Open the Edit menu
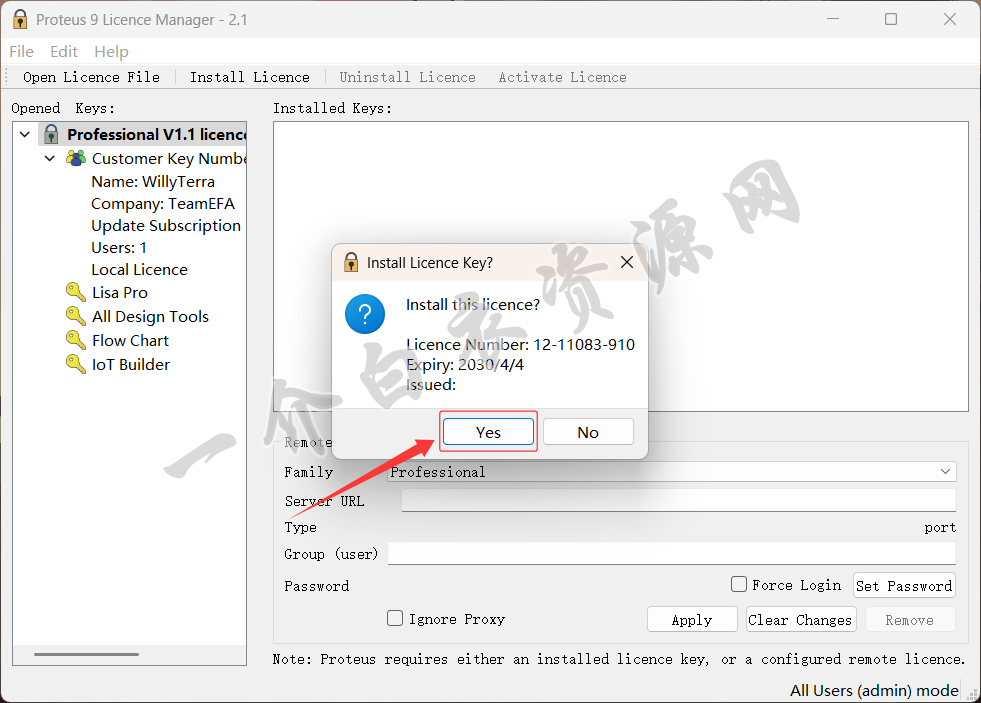981x703 pixels. coord(64,51)
